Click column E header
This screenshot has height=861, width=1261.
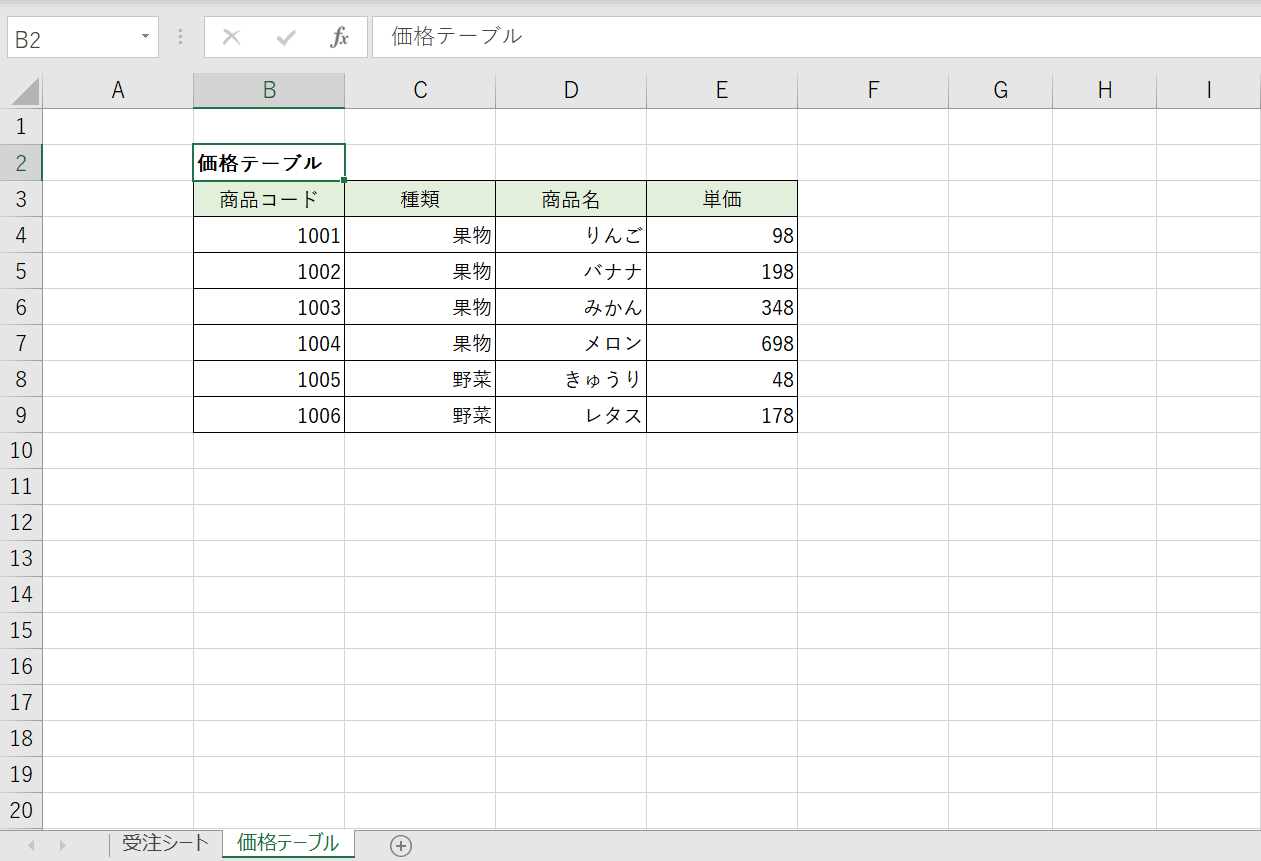tap(721, 90)
